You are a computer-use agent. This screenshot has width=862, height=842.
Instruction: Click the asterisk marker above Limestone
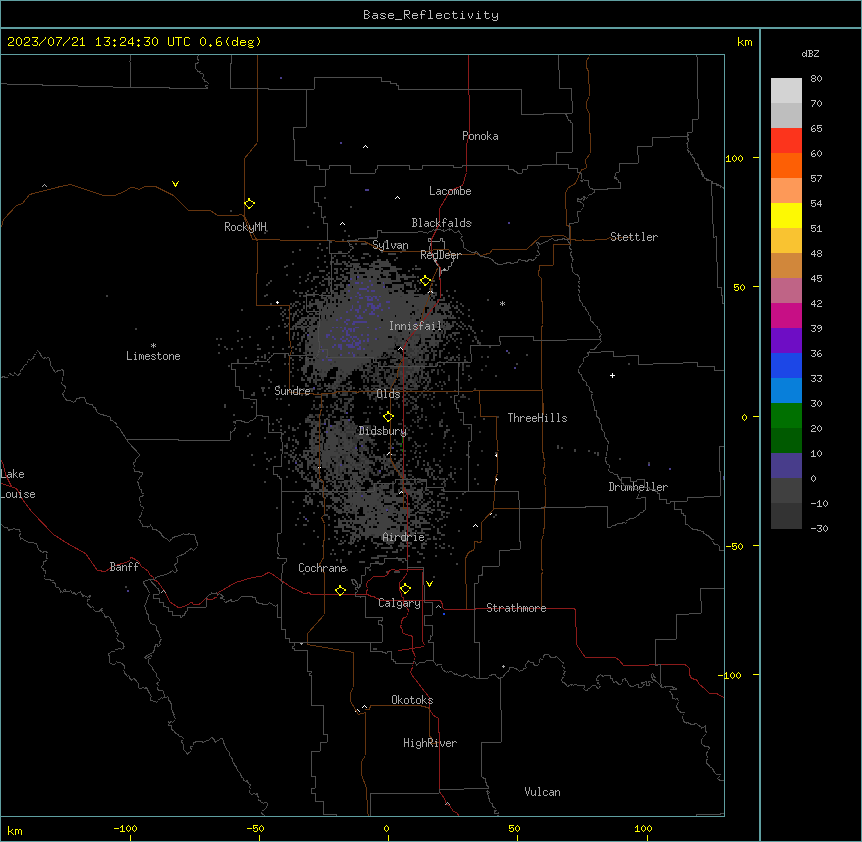(x=153, y=346)
